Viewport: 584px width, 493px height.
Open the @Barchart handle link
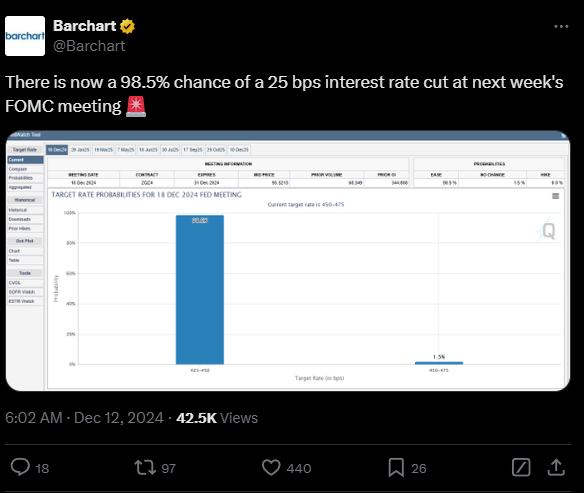pyautogui.click(x=89, y=46)
